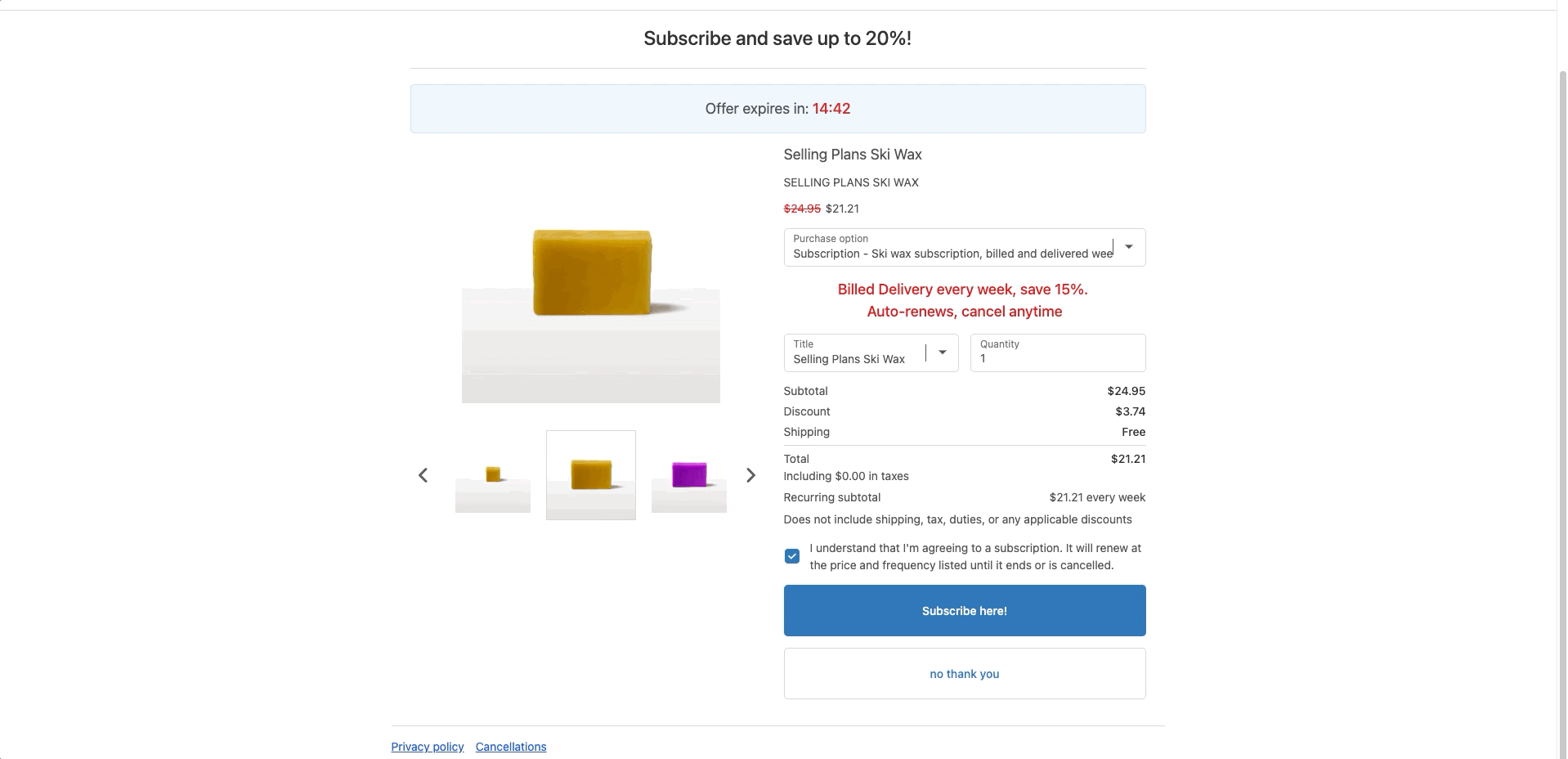Select the large yellow wax thumbnail
1568x759 pixels.
pyautogui.click(x=591, y=475)
